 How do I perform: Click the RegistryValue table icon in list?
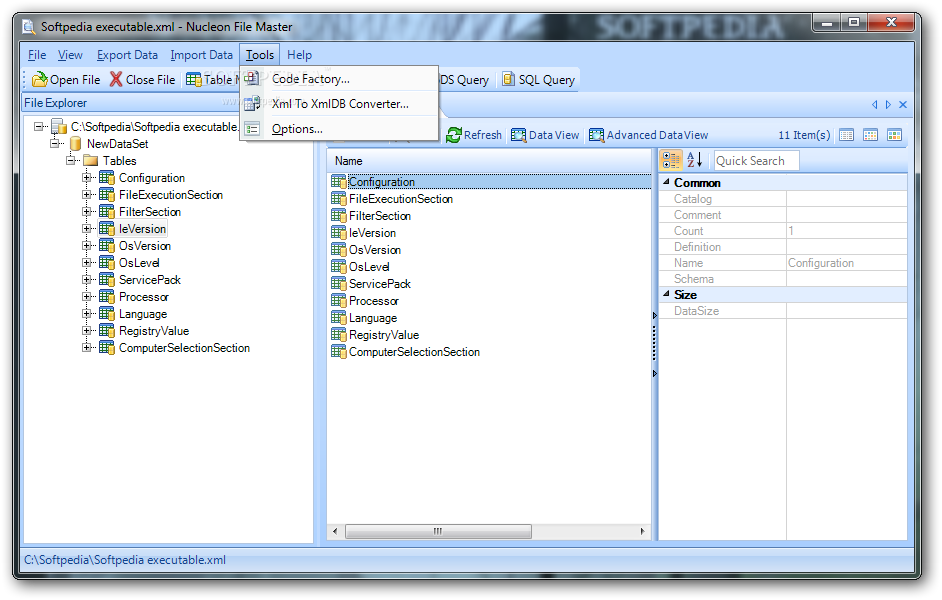[339, 335]
